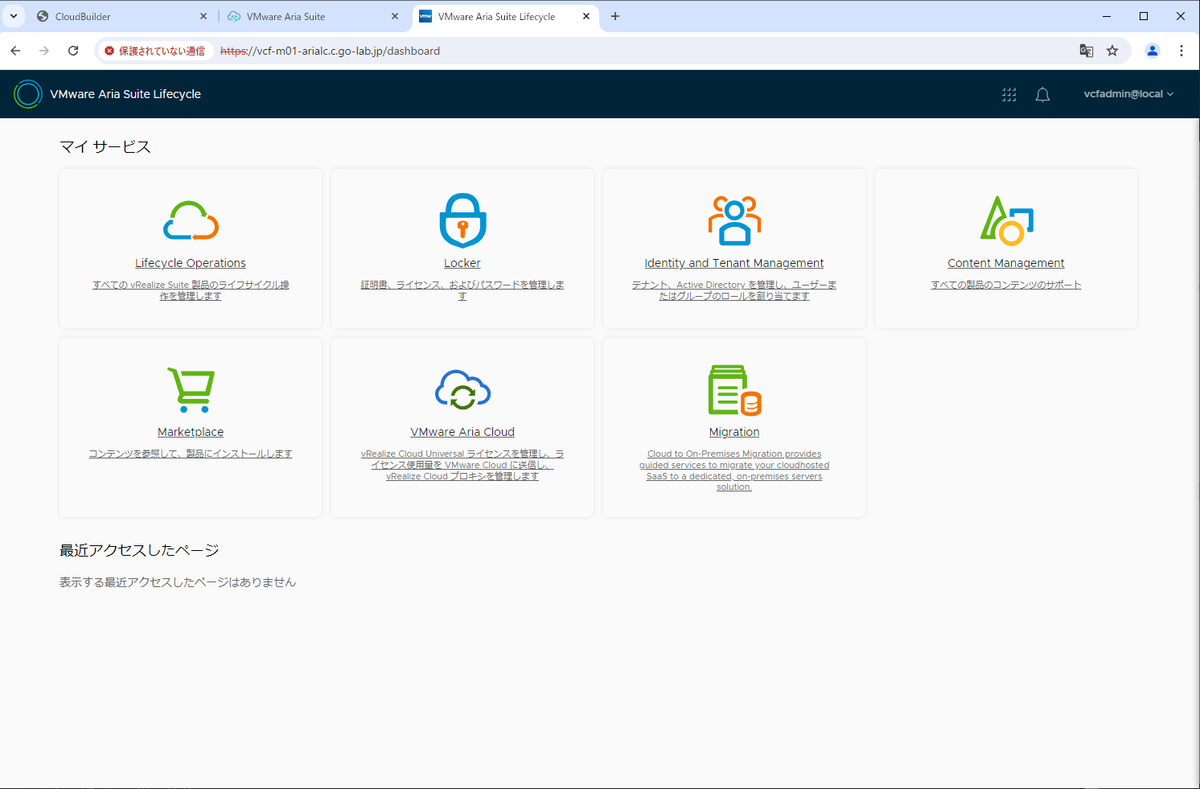Click the 最近アクセスしたページ heading
The image size is (1200, 789).
point(139,550)
